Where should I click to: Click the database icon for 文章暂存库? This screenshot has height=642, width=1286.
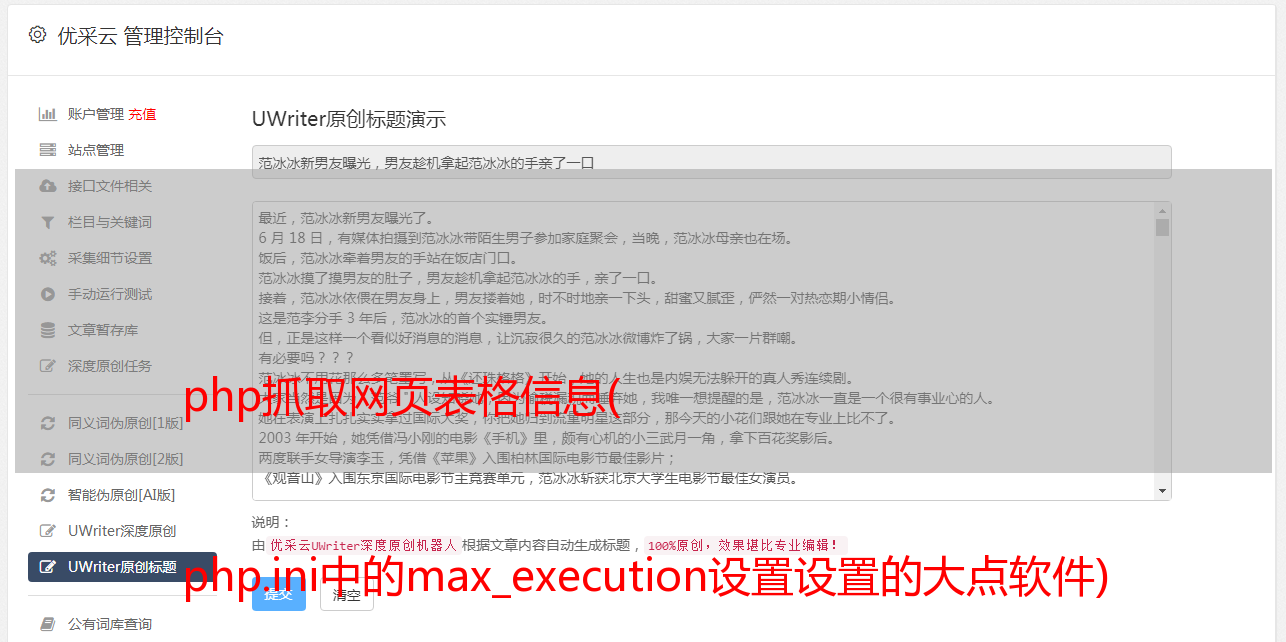point(47,330)
